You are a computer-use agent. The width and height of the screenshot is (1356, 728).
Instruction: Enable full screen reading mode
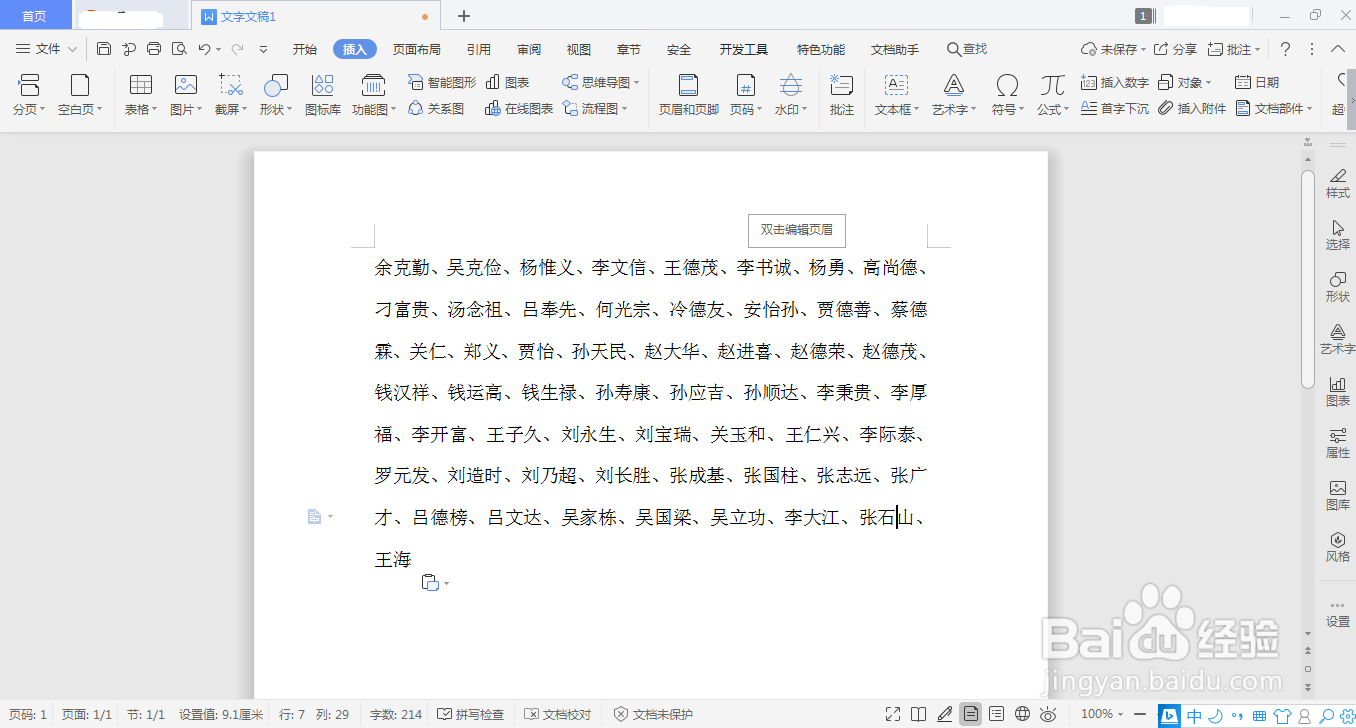[893, 714]
